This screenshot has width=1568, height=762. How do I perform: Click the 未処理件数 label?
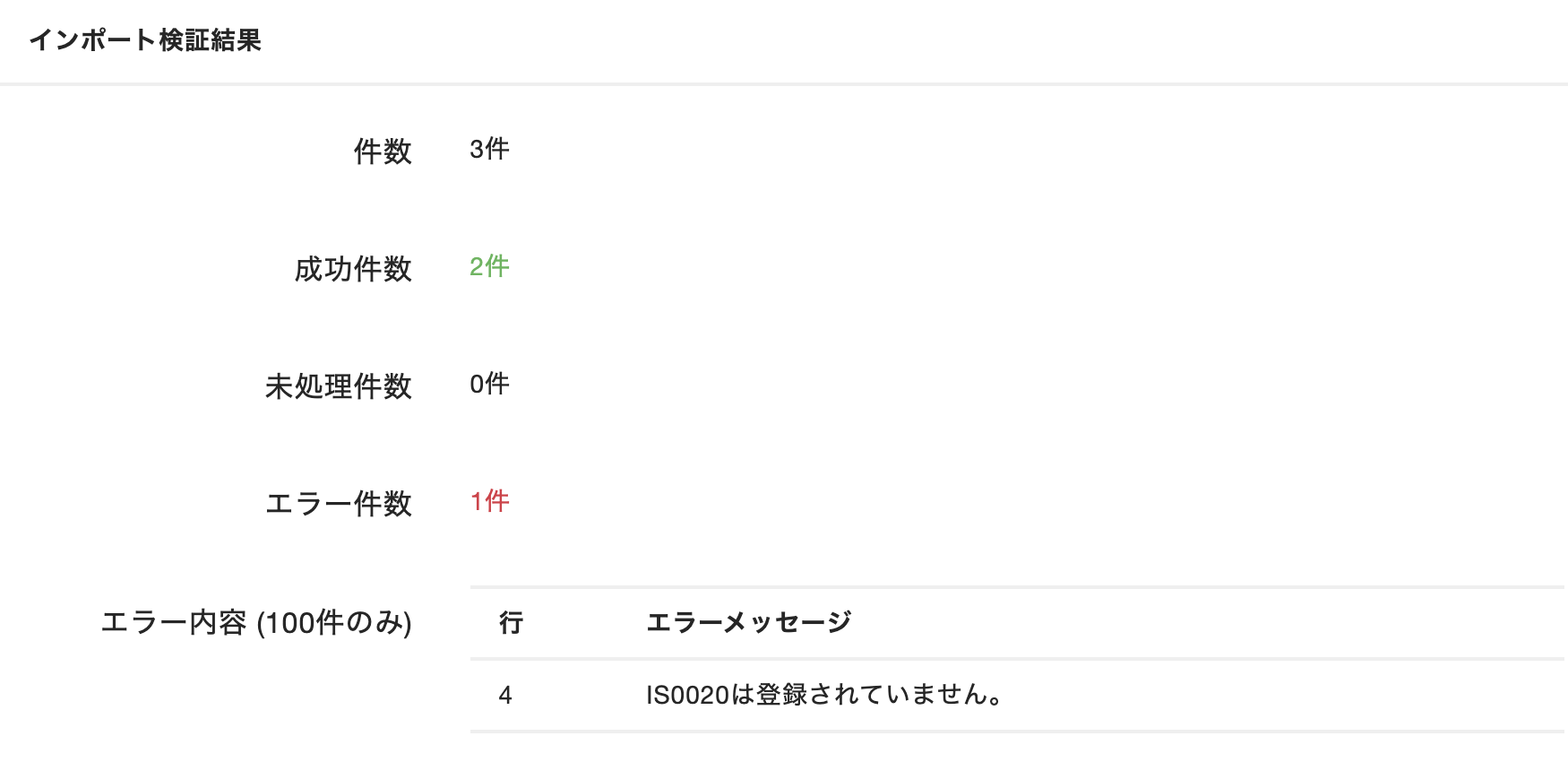[x=338, y=385]
